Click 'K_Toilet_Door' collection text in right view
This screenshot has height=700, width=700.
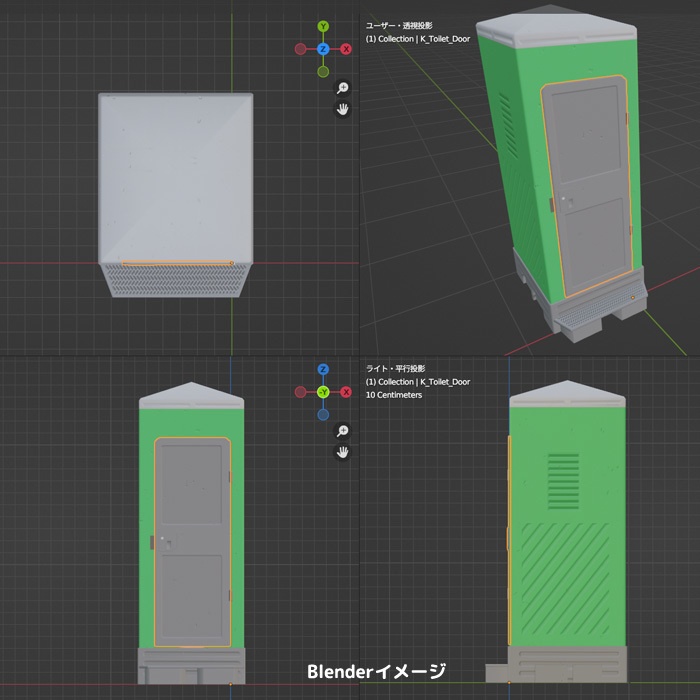(445, 382)
